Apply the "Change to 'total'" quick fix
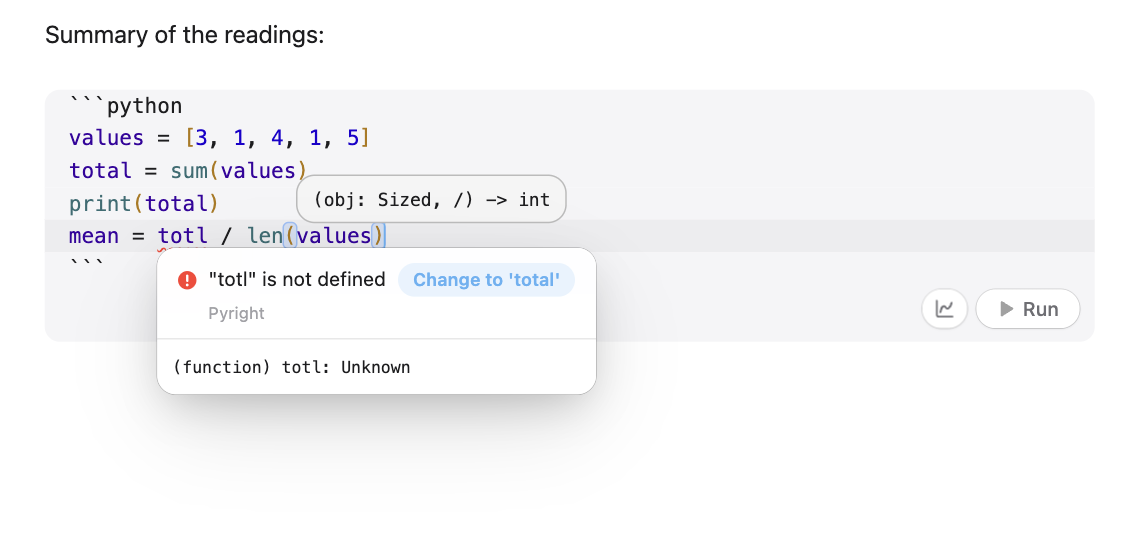Viewport: 1140px width, 540px height. point(486,280)
